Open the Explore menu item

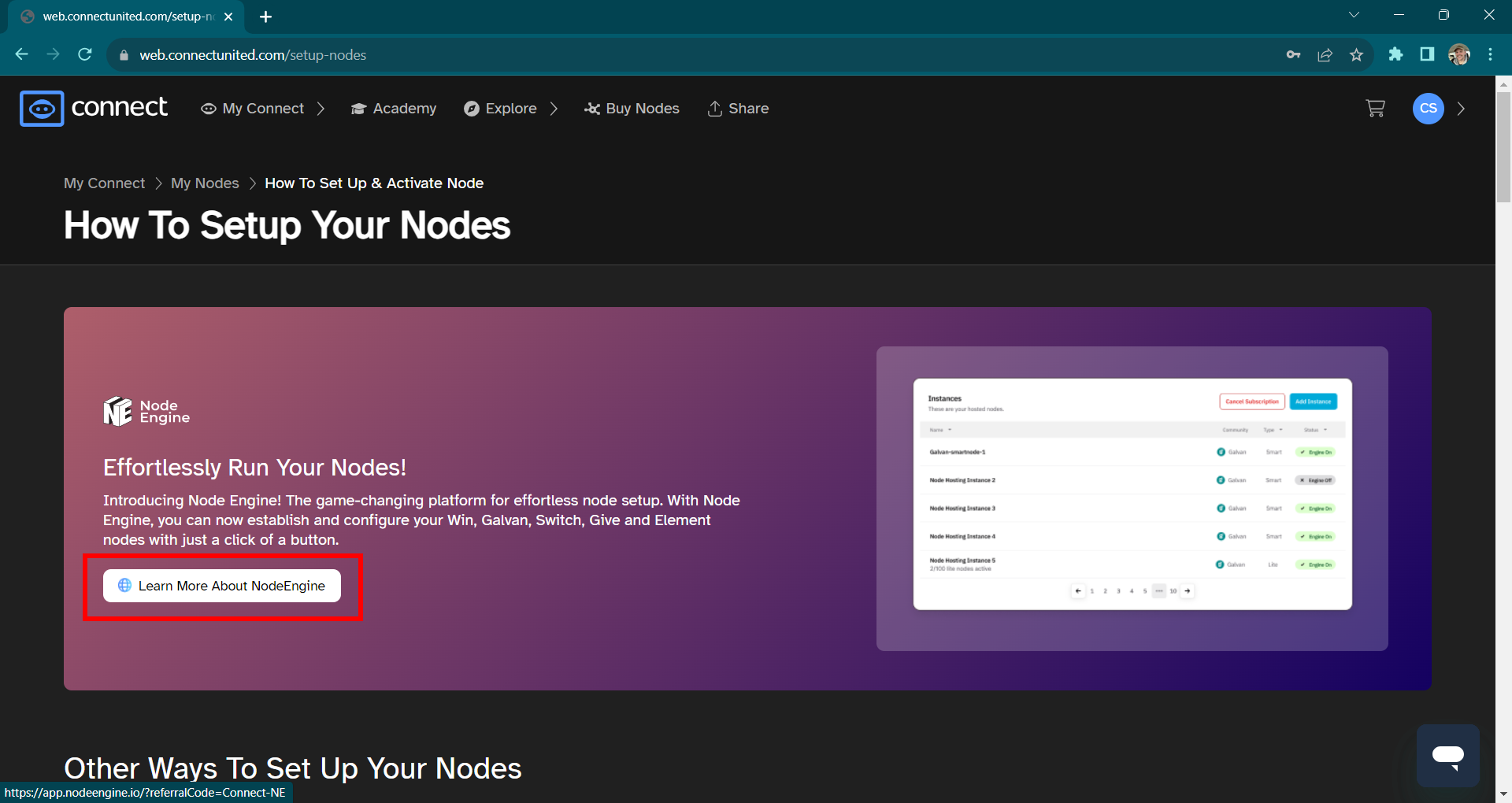point(500,109)
